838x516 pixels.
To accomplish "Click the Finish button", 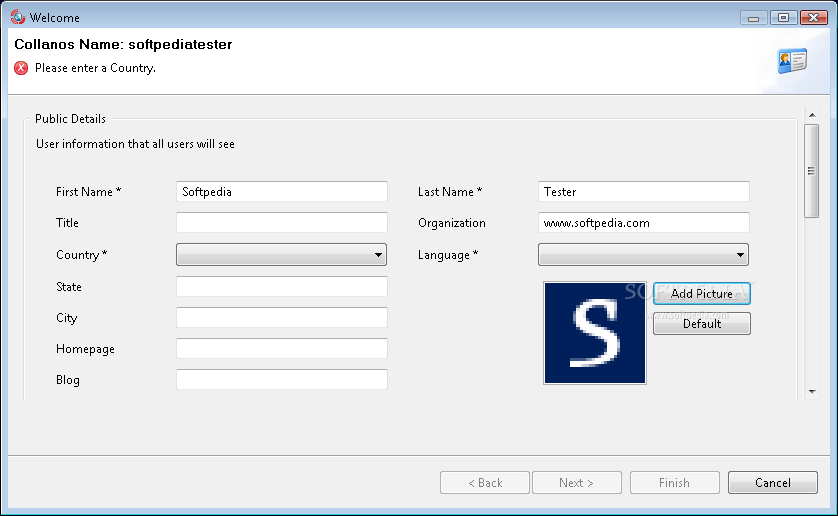I will pyautogui.click(x=674, y=483).
